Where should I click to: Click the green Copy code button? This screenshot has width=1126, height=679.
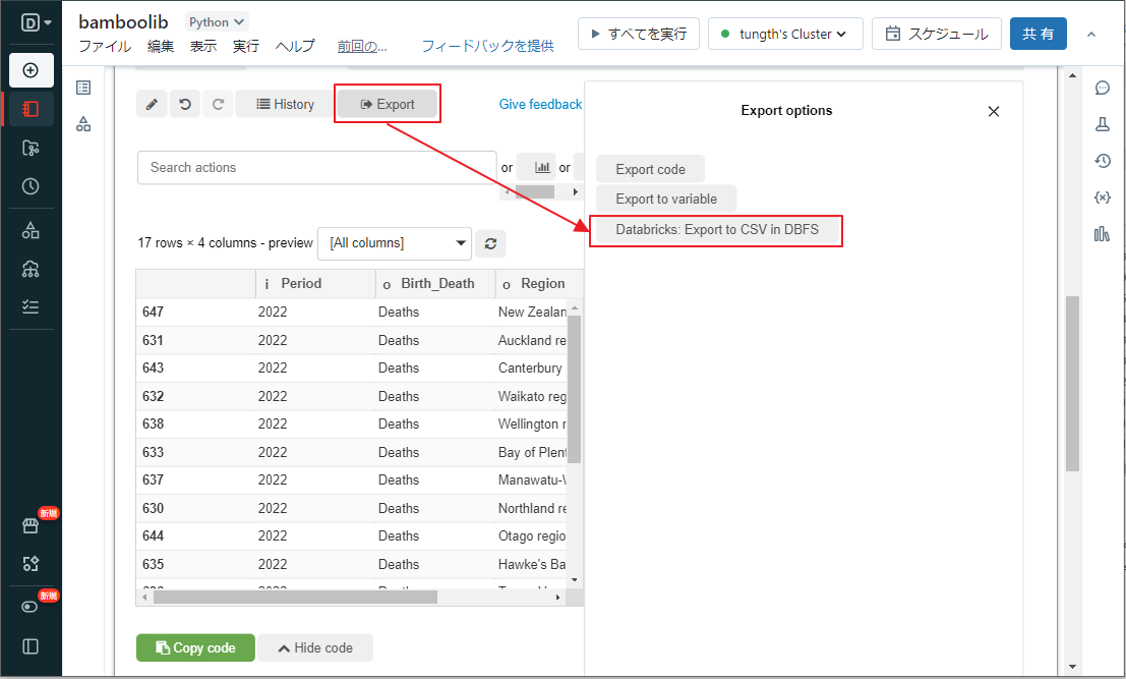click(195, 648)
